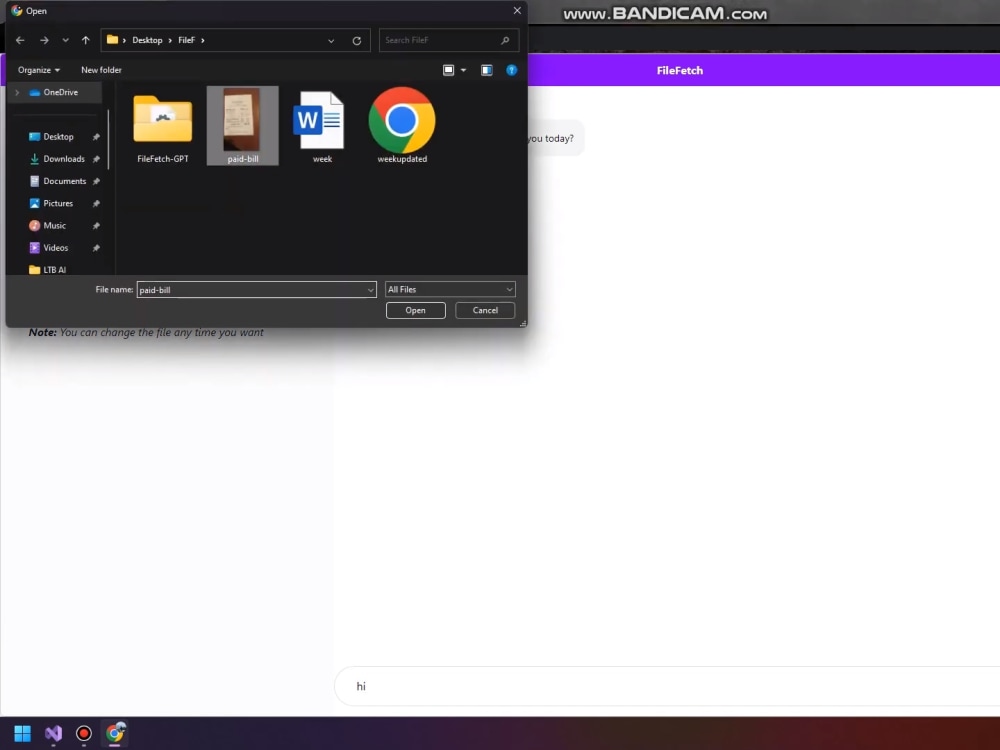Open the Windows Start menu
The height and width of the screenshot is (750, 1000).
click(x=22, y=733)
